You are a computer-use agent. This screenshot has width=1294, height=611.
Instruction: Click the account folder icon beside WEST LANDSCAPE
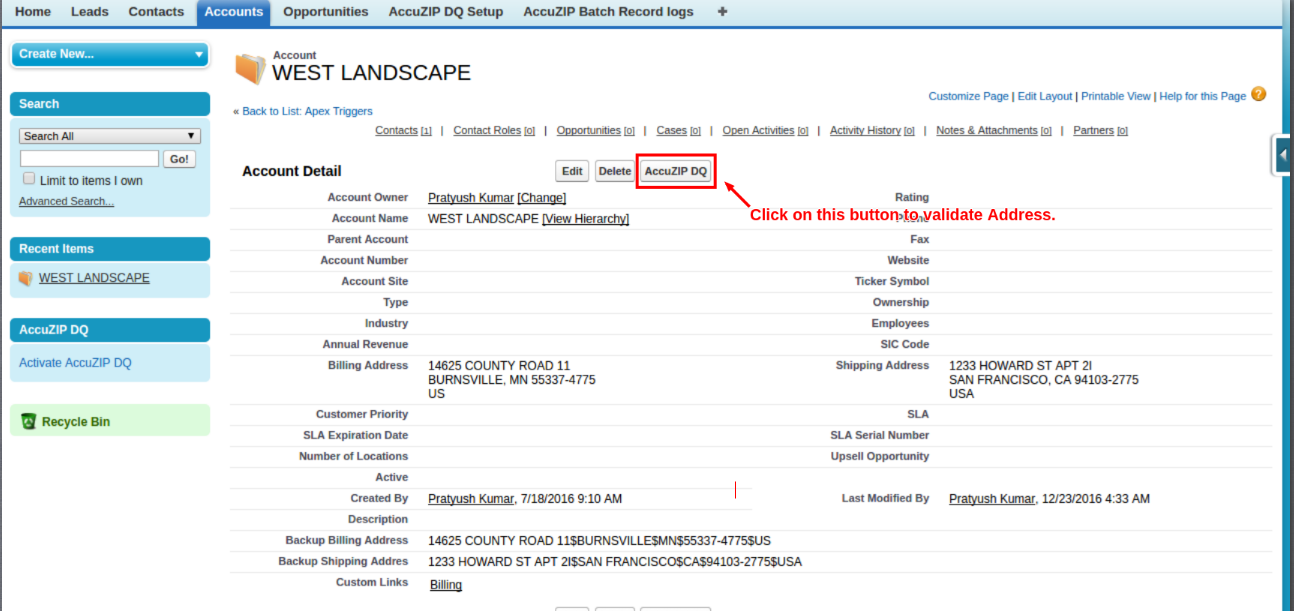point(250,66)
